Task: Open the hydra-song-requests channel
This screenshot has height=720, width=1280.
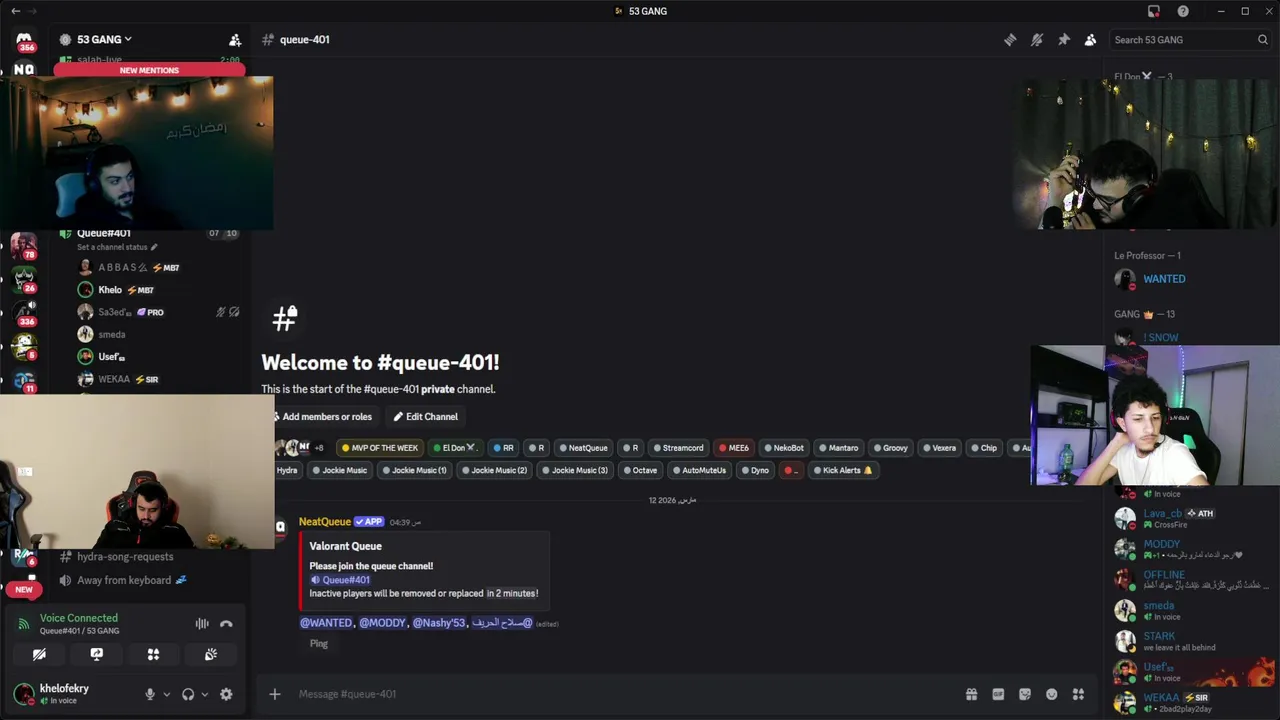Action: [125, 557]
